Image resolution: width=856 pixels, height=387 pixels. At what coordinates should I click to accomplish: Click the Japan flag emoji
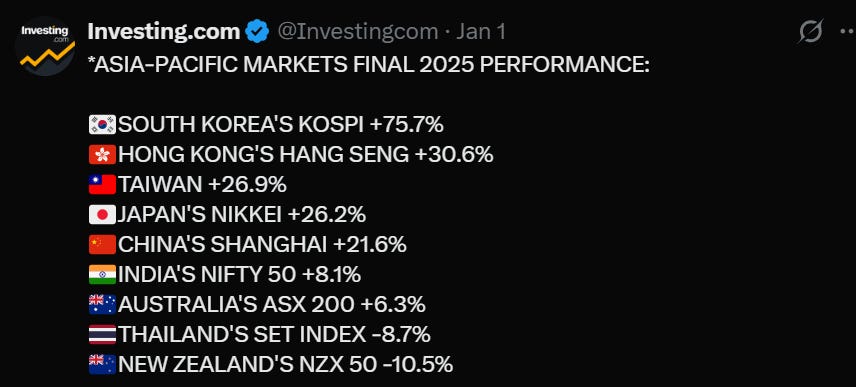(x=102, y=215)
